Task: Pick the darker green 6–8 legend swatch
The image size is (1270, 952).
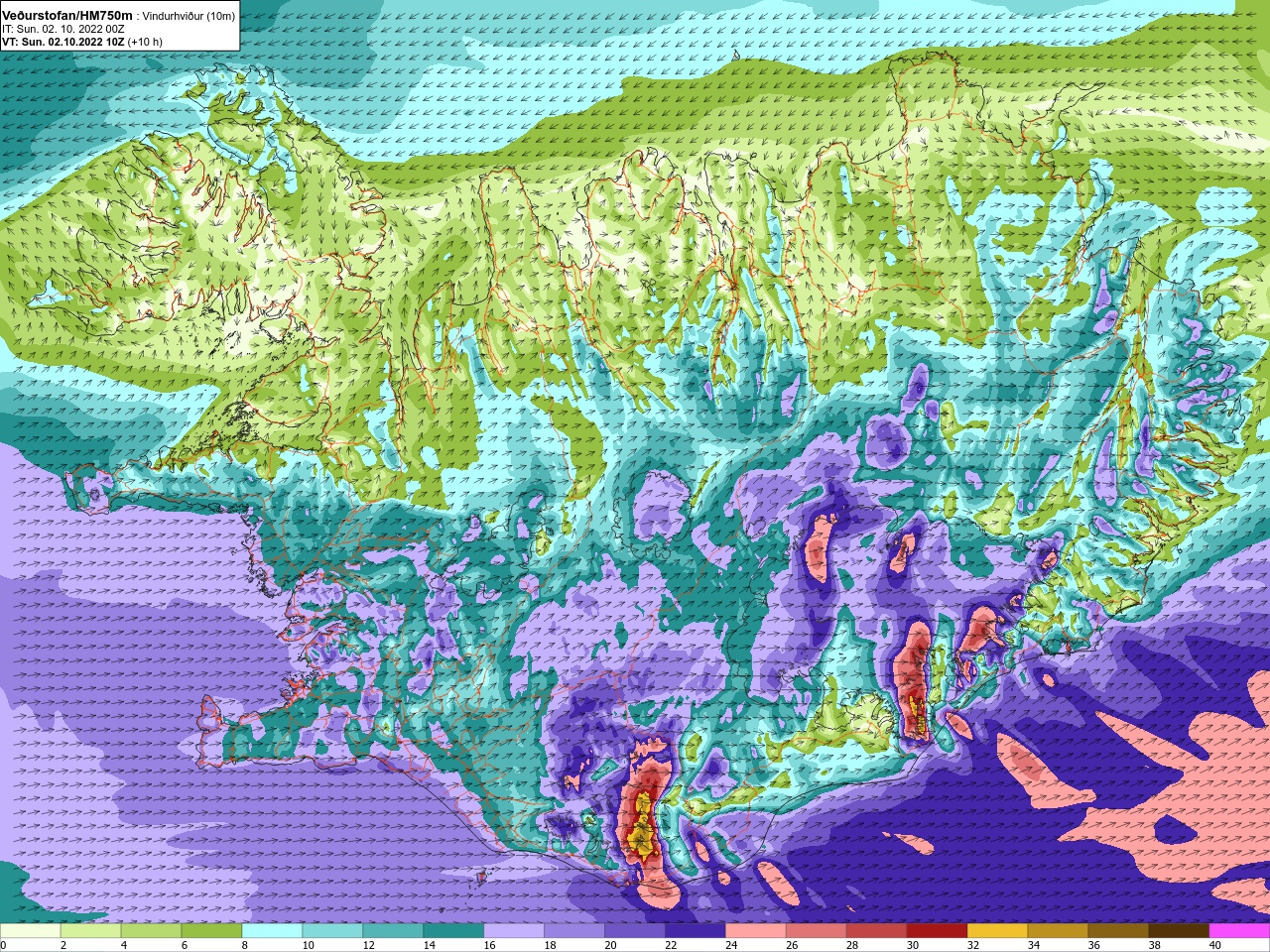Action: tap(212, 931)
